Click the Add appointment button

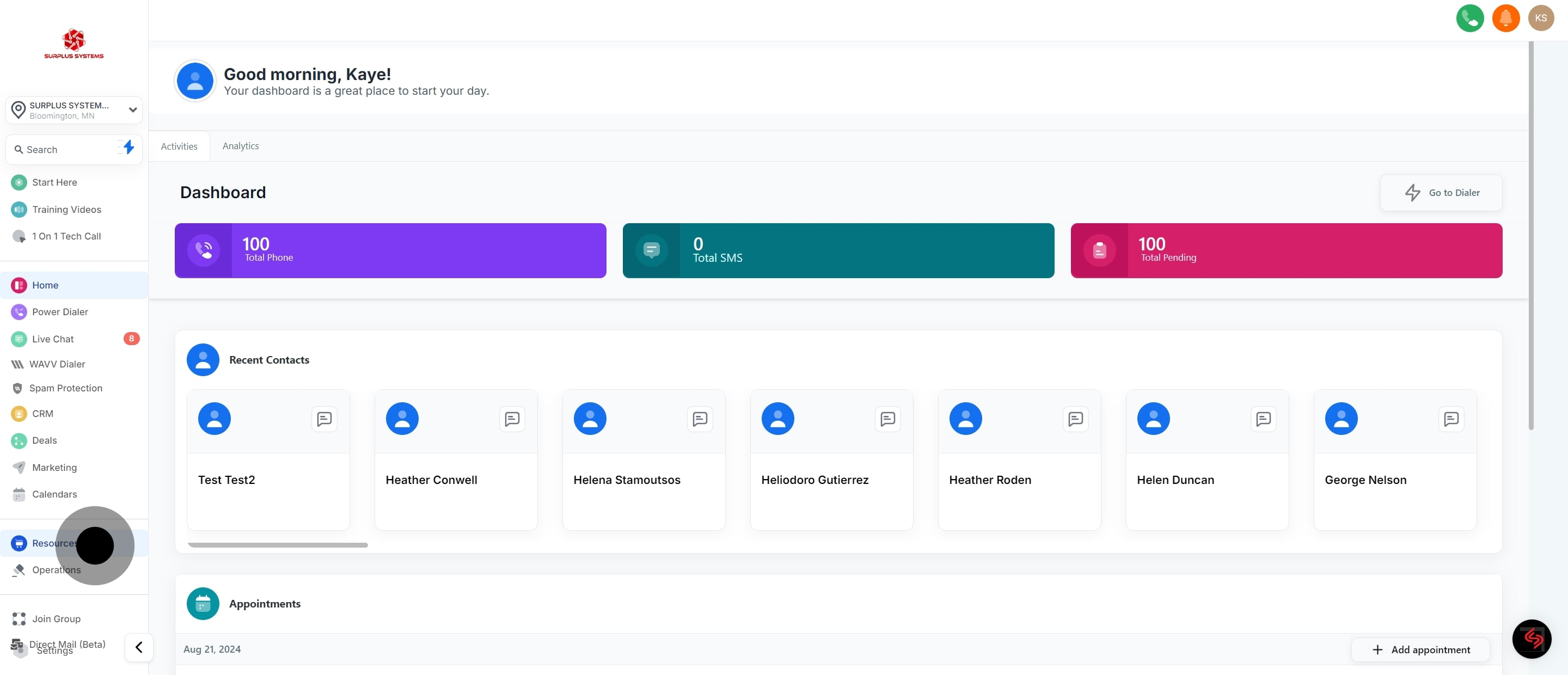click(1420, 649)
